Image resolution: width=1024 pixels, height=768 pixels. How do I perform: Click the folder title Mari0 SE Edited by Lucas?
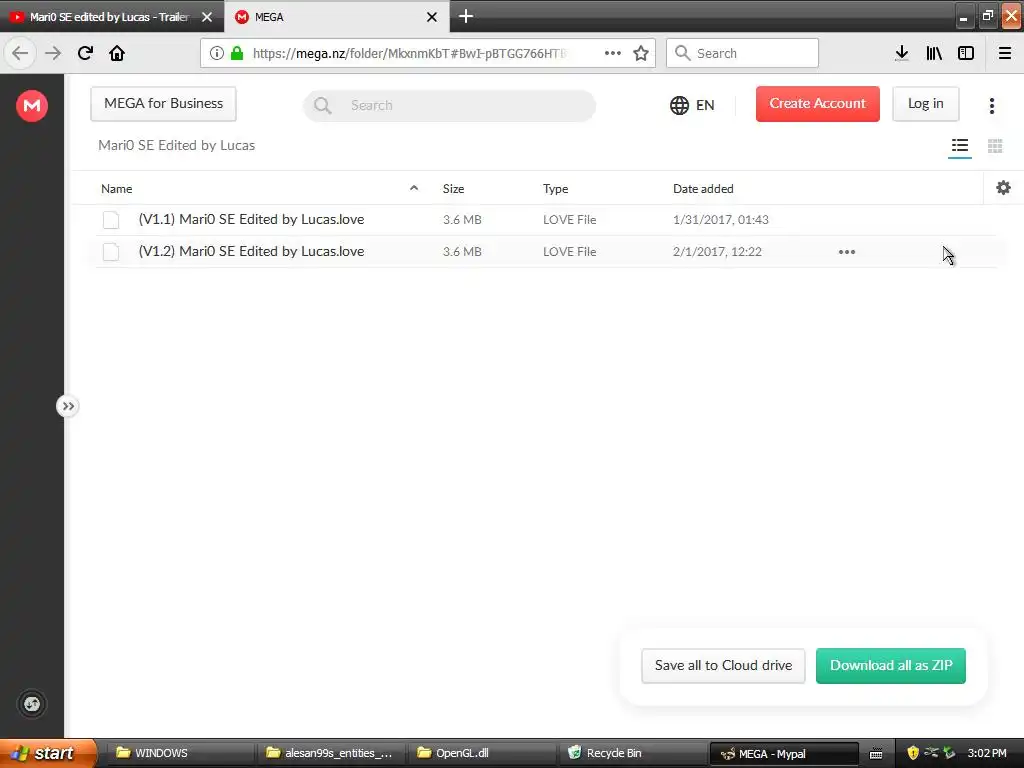coord(176,145)
